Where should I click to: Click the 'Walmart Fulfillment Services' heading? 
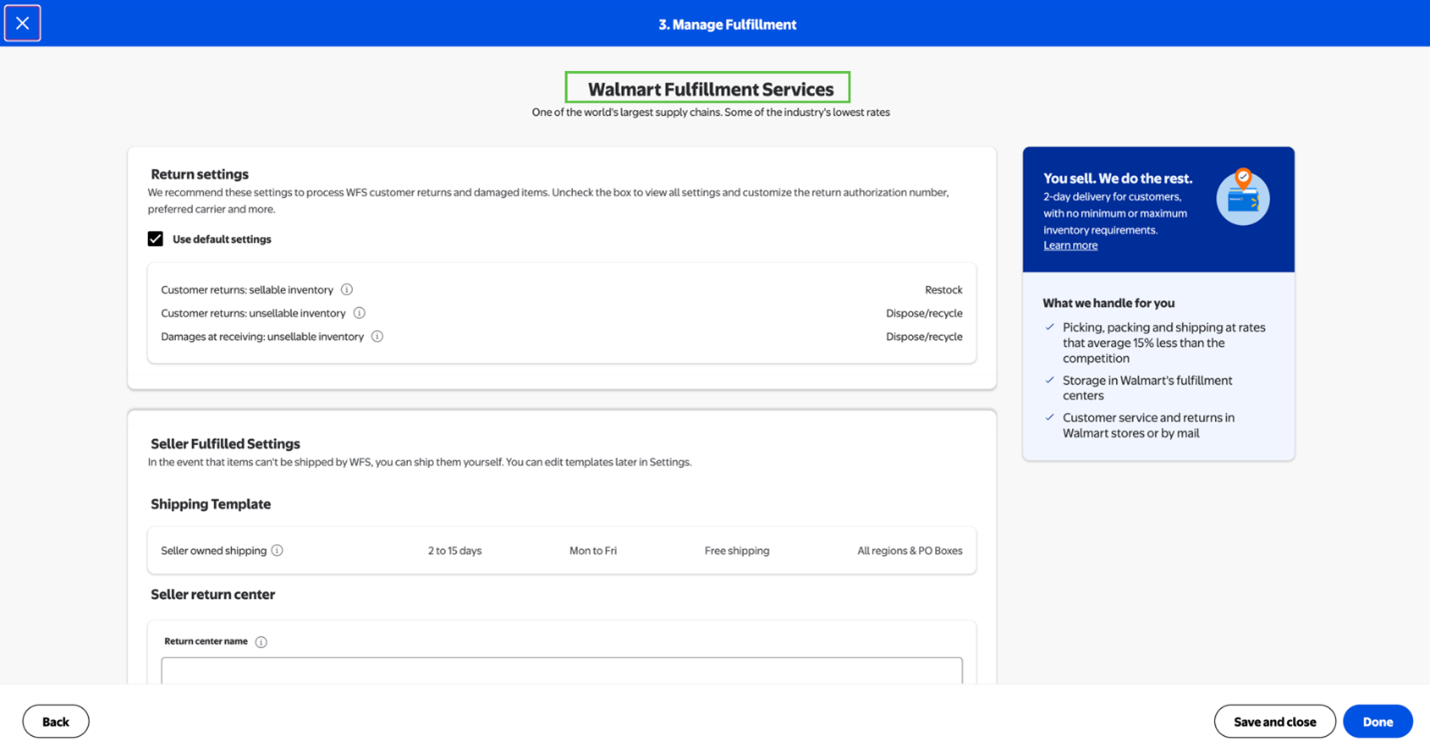click(711, 89)
